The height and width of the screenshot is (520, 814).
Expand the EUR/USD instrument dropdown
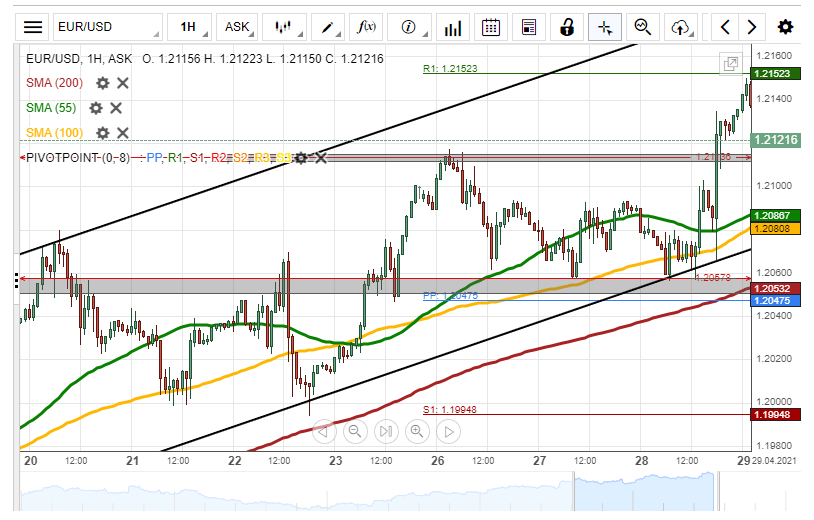point(106,27)
